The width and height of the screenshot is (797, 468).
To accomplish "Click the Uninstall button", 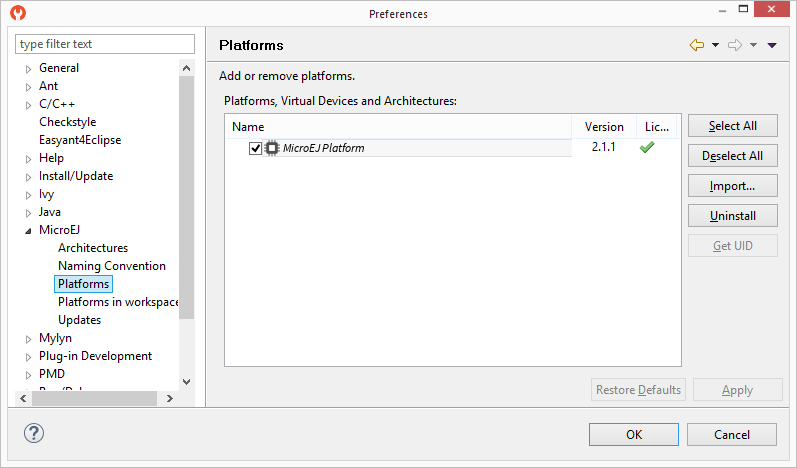I will pos(732,216).
